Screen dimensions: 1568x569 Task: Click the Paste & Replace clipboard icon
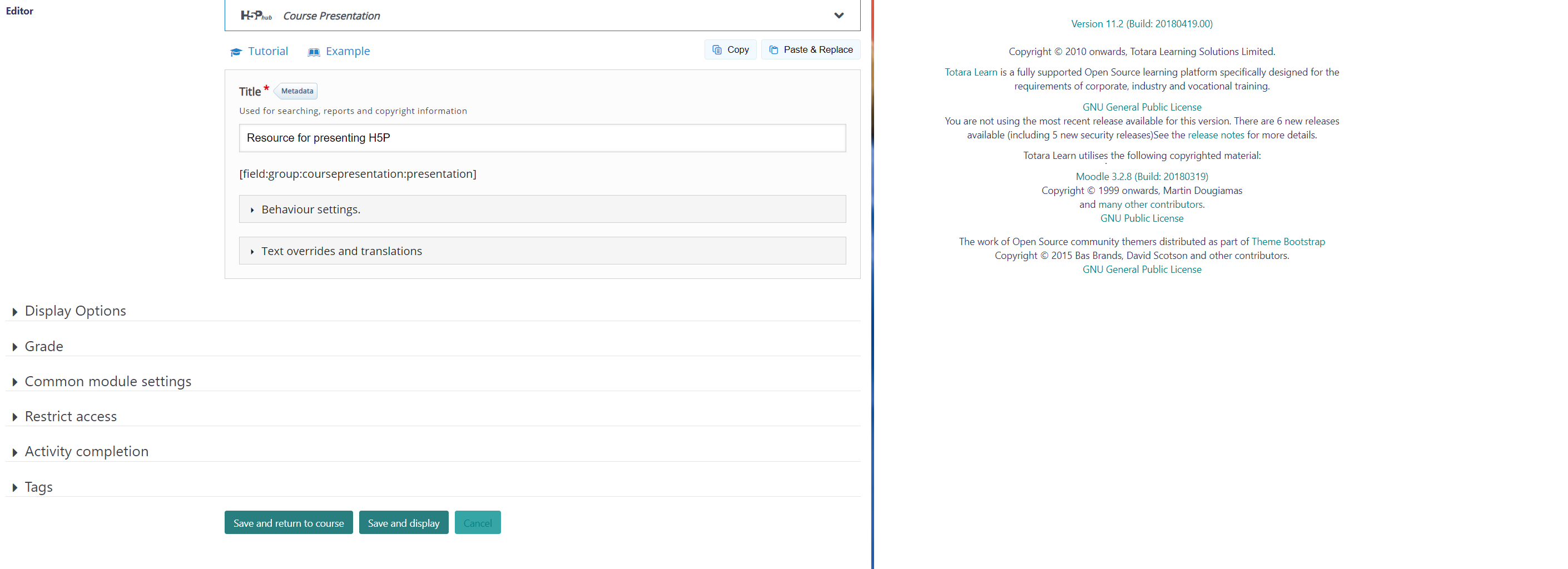(773, 50)
